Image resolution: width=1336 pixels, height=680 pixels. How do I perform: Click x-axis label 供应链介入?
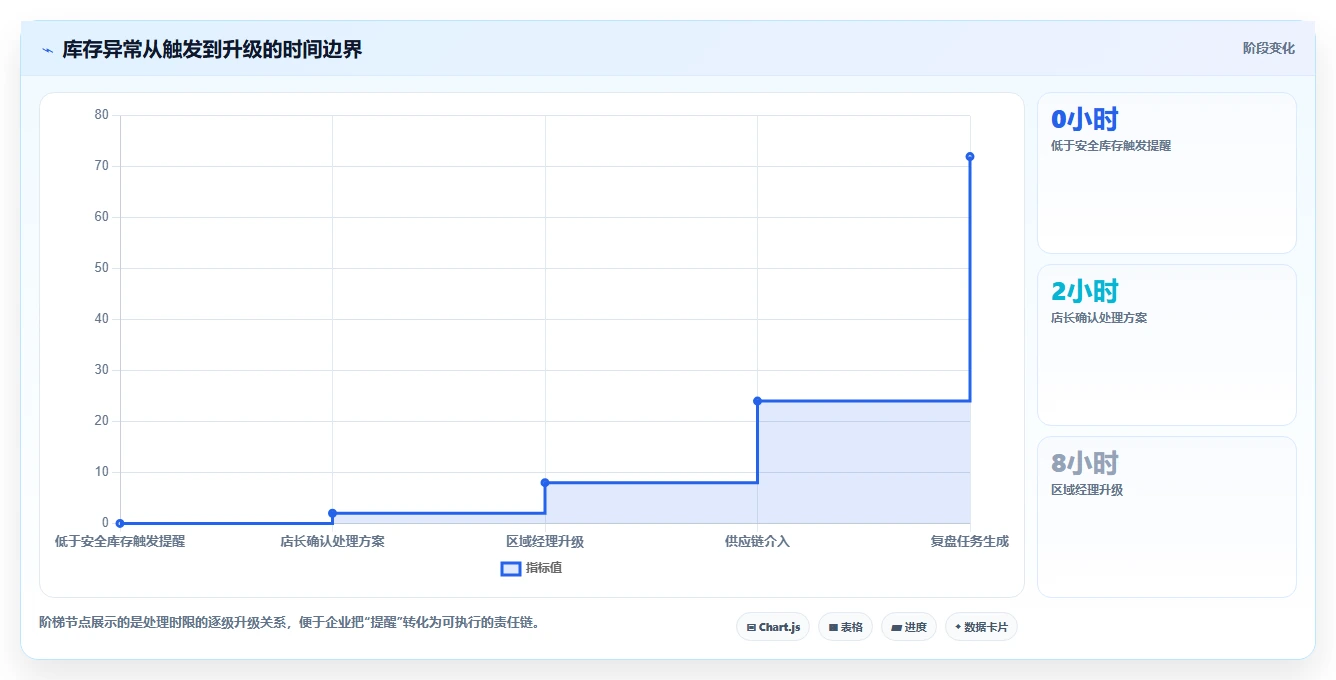757,541
